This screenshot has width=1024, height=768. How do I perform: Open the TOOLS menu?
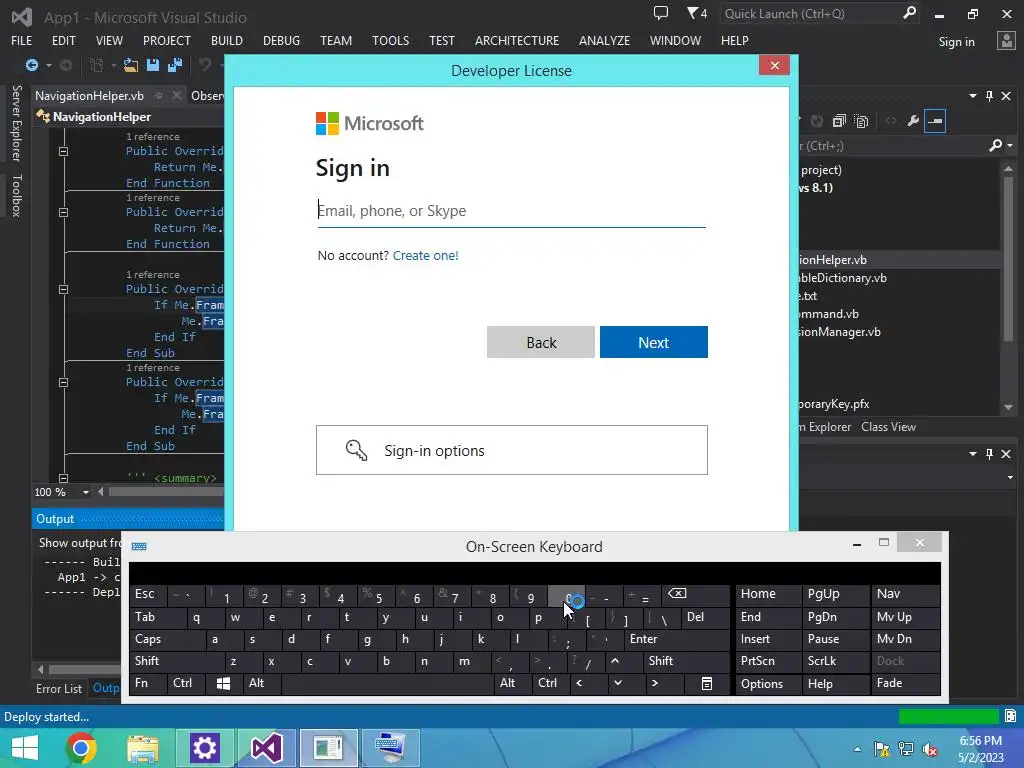pyautogui.click(x=391, y=40)
